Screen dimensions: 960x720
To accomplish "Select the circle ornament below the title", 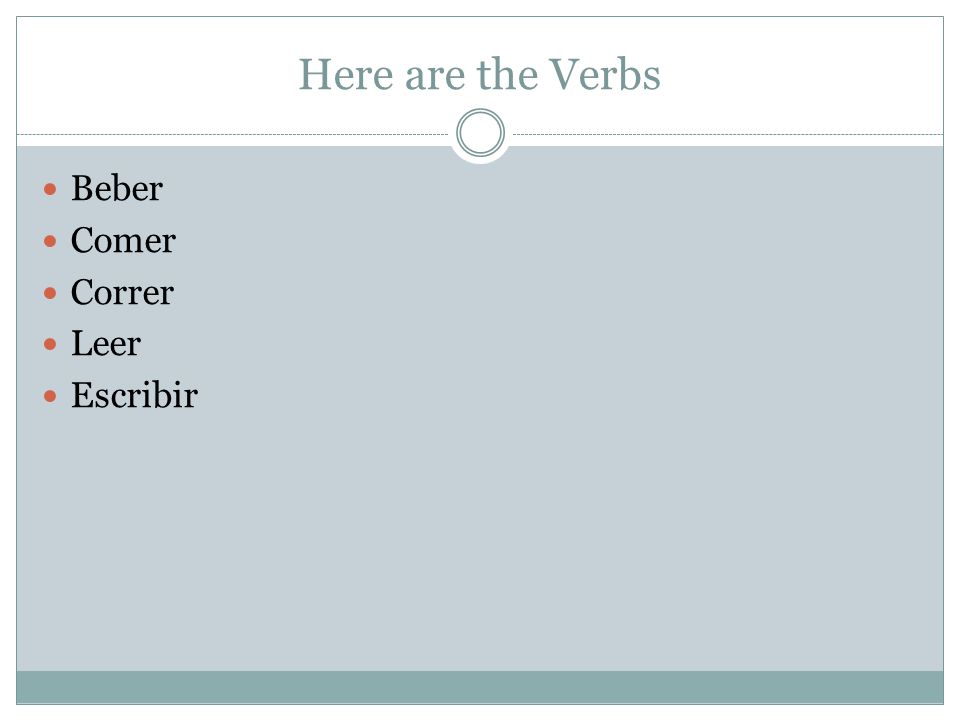I will tap(481, 133).
